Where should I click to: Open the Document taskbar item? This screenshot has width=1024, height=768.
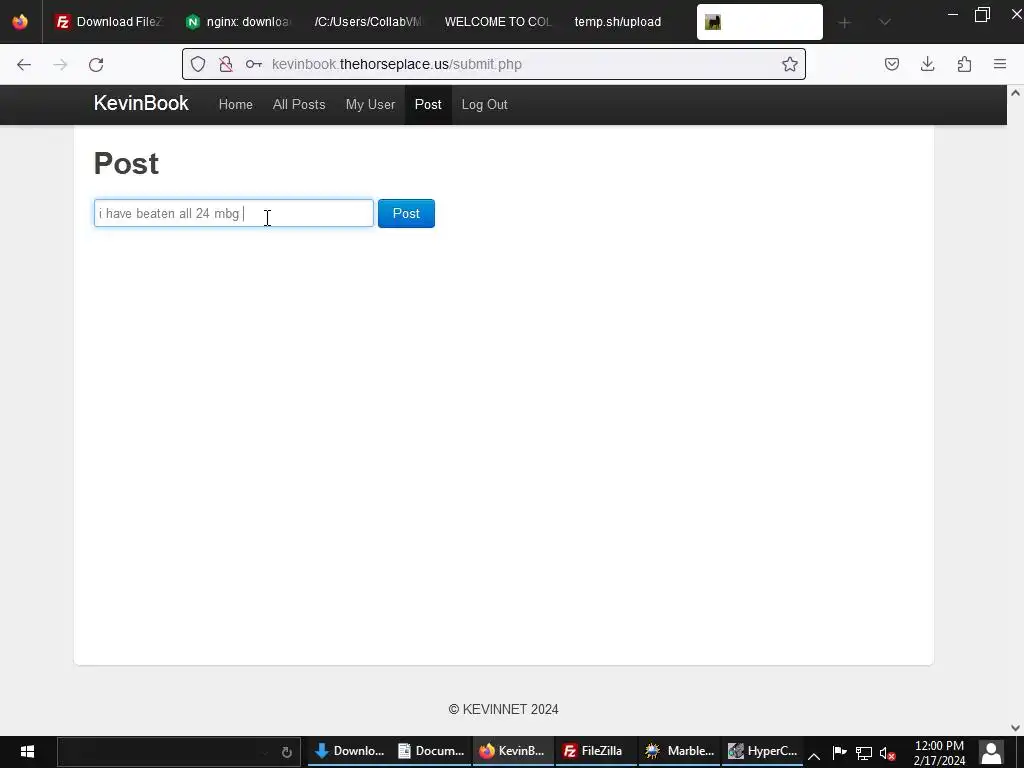[432, 751]
